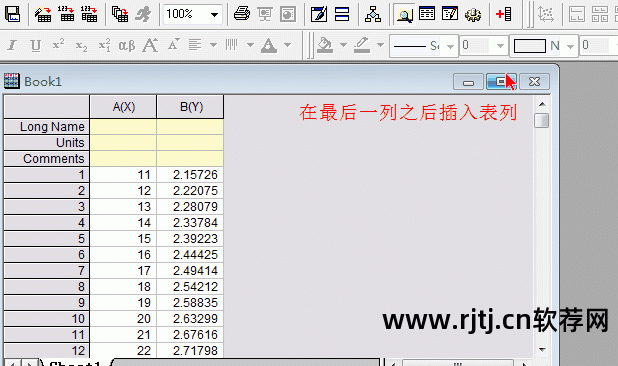Open the Code Builder gear icon
The width and height of the screenshot is (618, 366).
(x=473, y=14)
